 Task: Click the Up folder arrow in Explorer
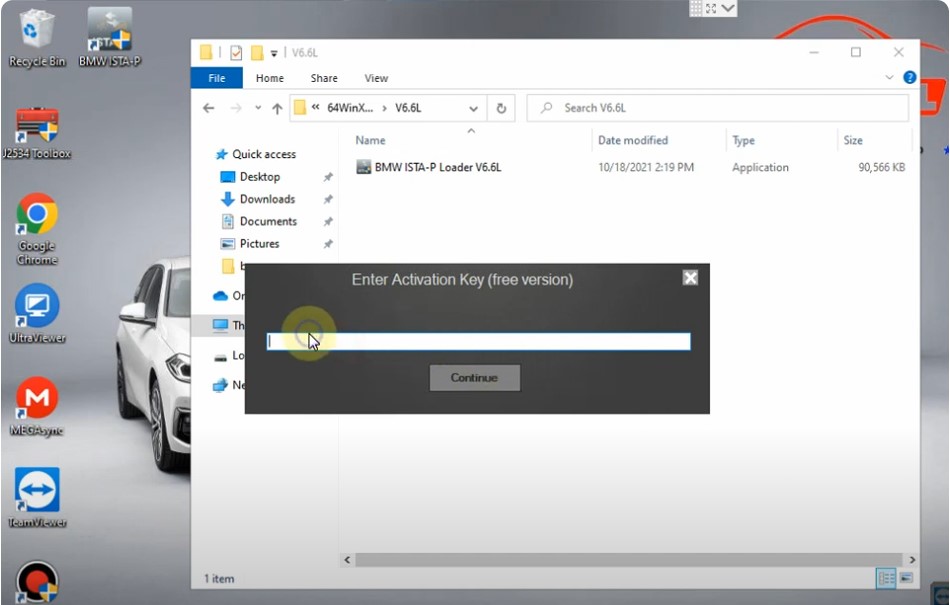277,108
